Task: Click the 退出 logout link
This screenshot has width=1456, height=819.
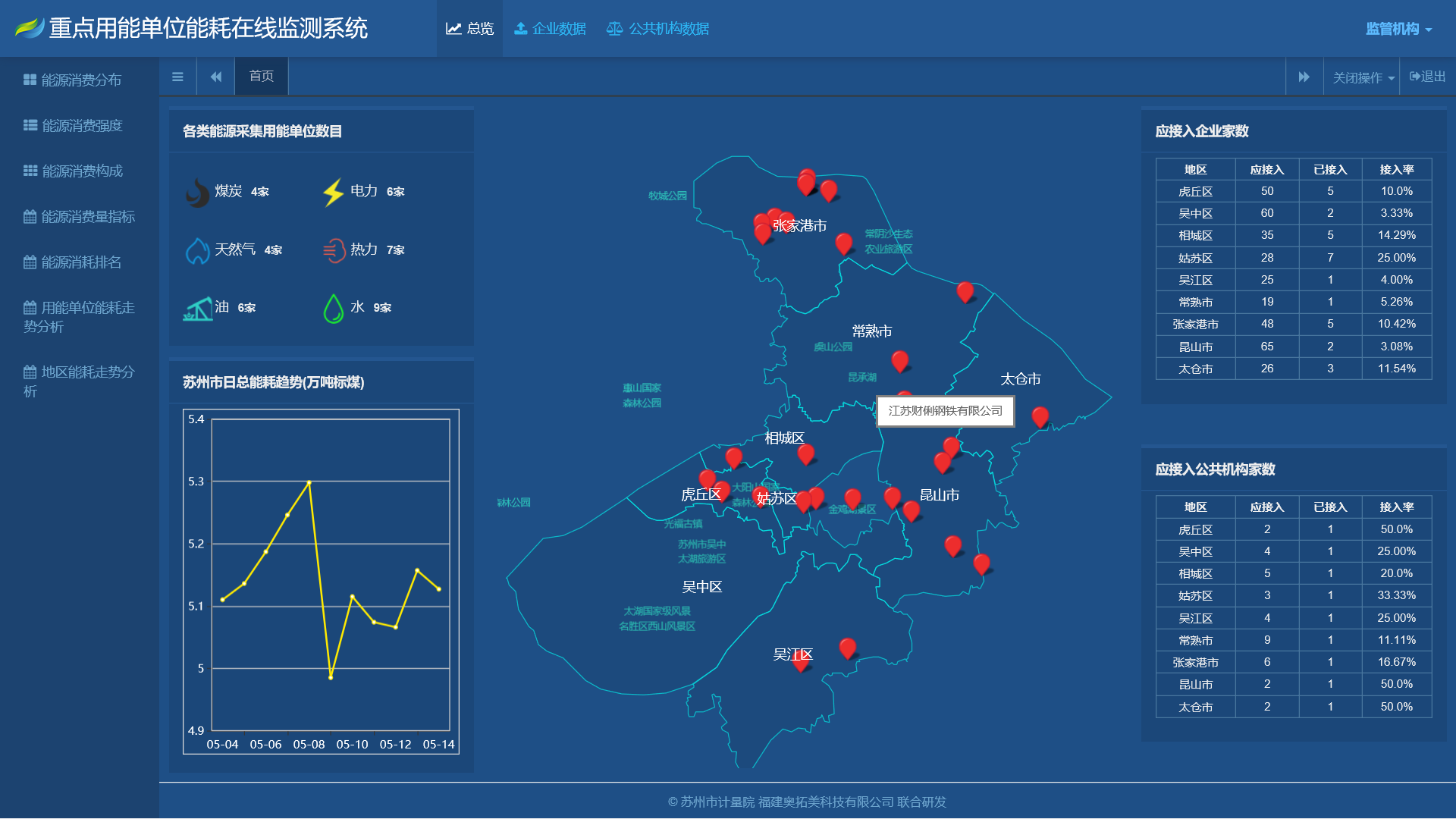Action: [1427, 77]
